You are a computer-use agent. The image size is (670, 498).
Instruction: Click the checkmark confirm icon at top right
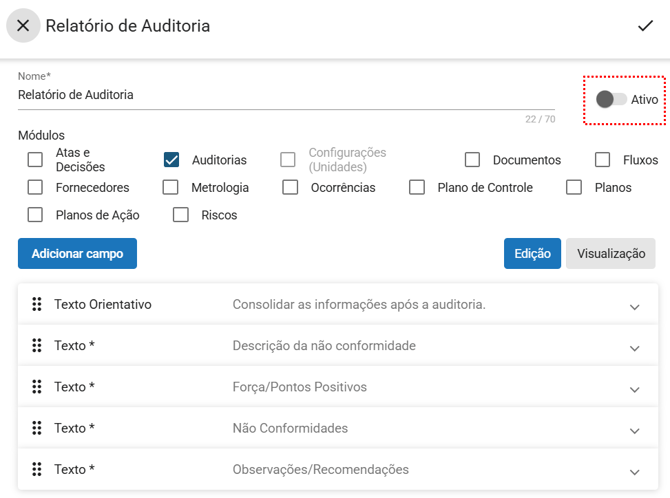point(645,26)
